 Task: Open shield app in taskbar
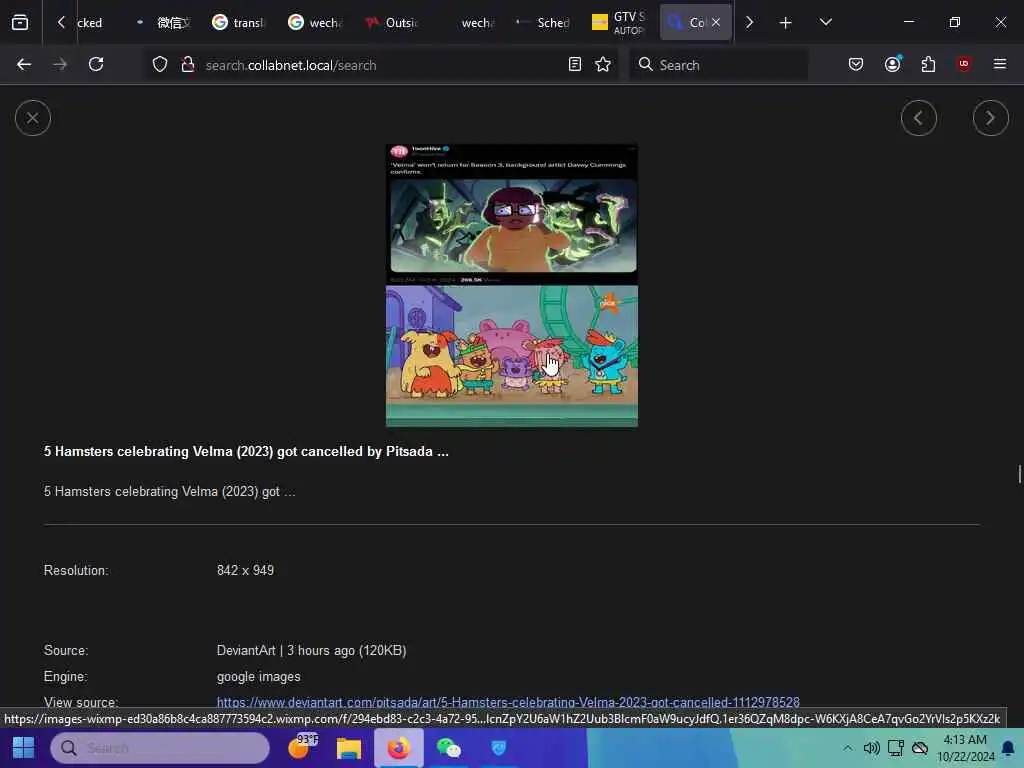click(498, 748)
